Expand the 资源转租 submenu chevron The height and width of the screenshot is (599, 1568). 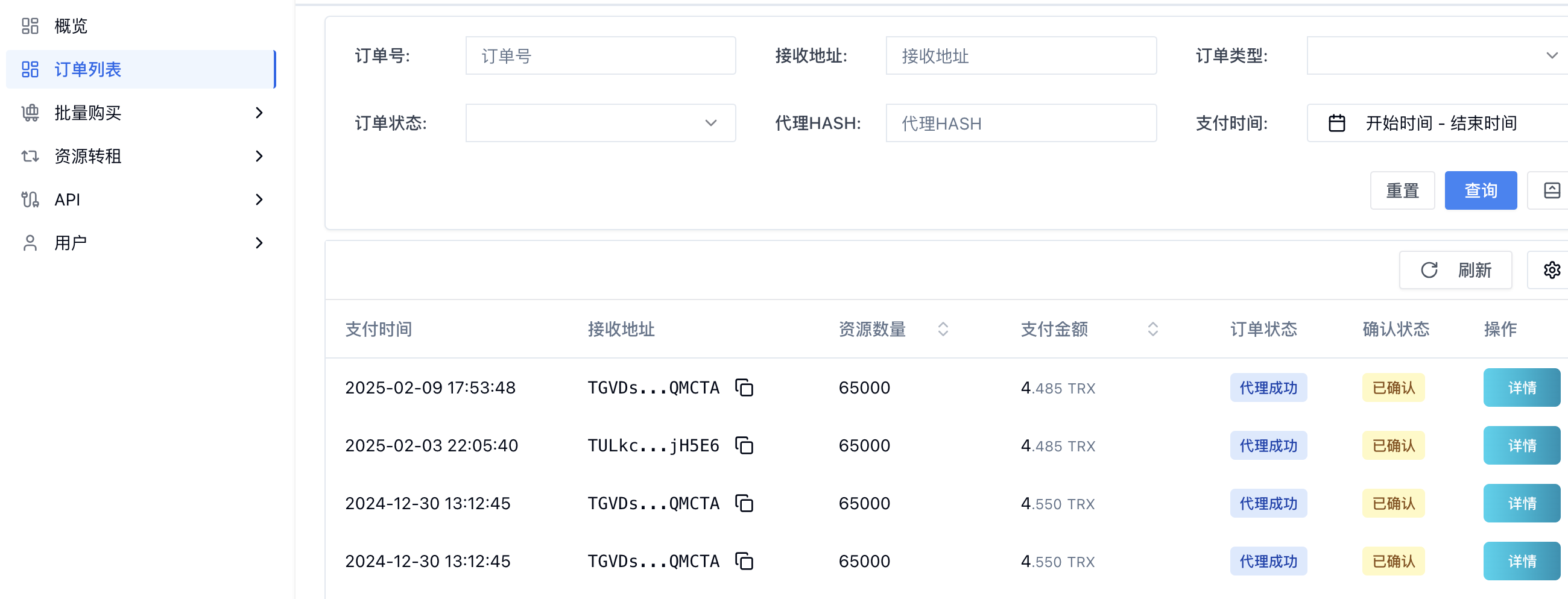(259, 156)
